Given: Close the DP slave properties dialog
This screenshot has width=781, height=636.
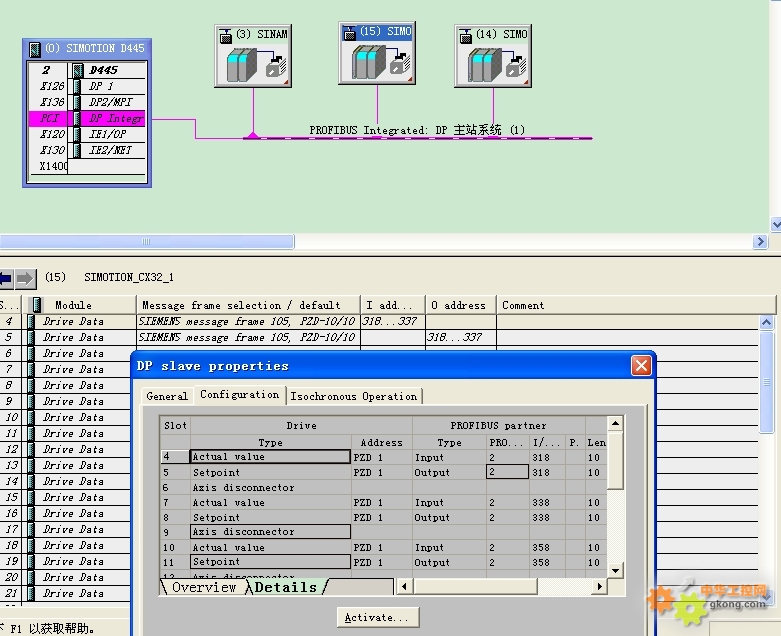Looking at the screenshot, I should point(641,366).
